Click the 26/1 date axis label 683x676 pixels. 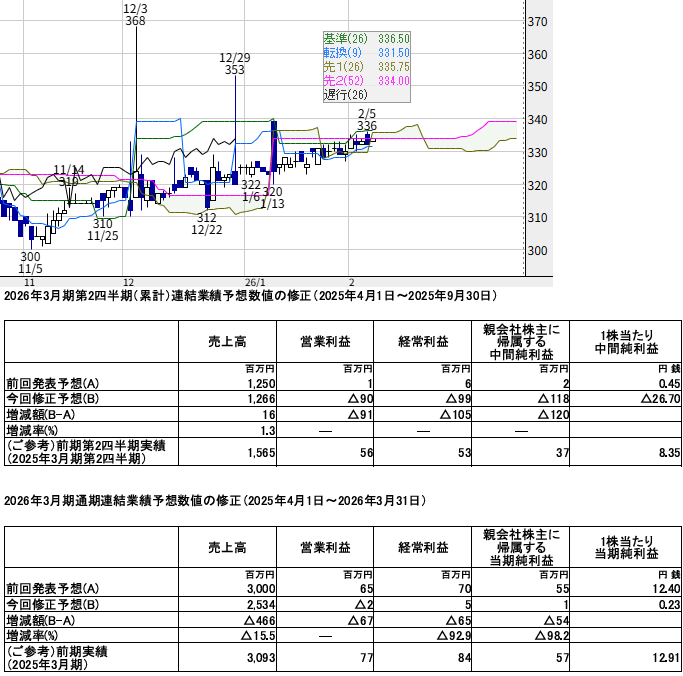(x=255, y=282)
